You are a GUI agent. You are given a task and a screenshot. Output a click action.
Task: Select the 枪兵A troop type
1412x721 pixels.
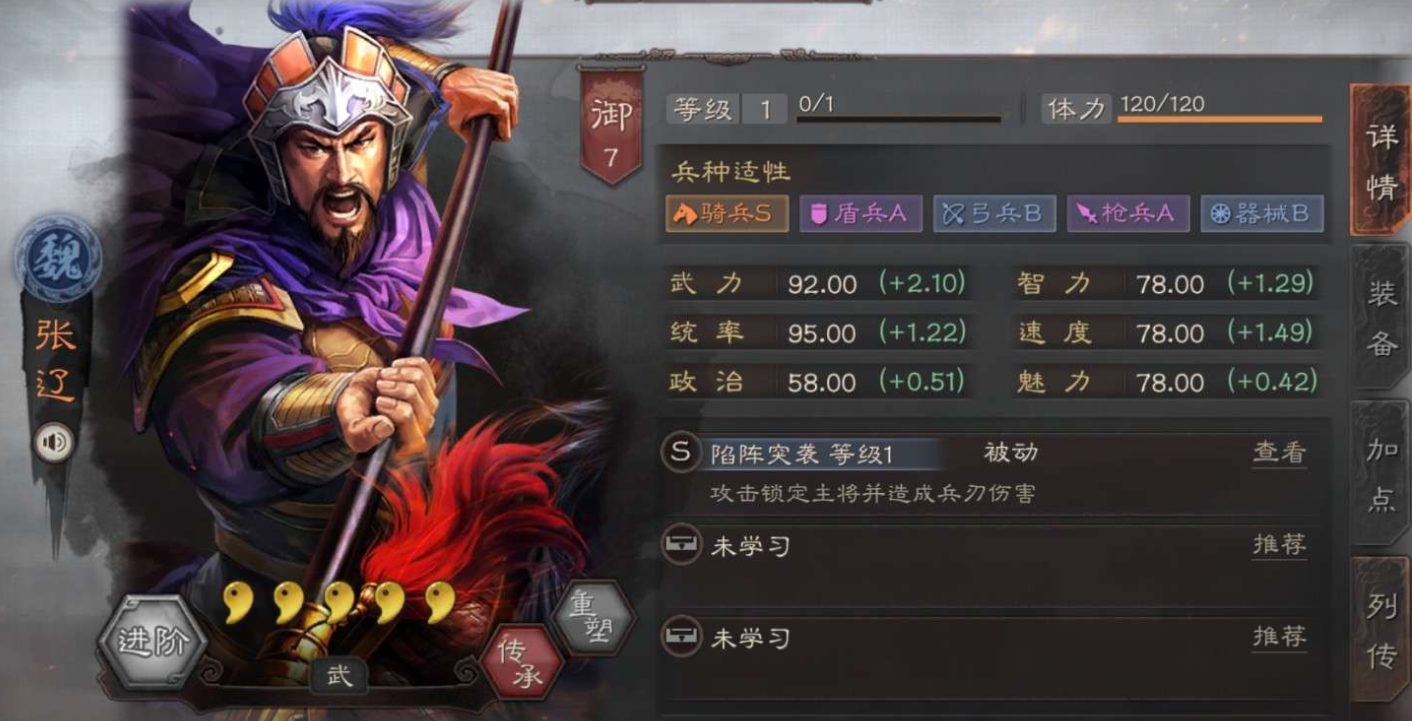click(1128, 213)
